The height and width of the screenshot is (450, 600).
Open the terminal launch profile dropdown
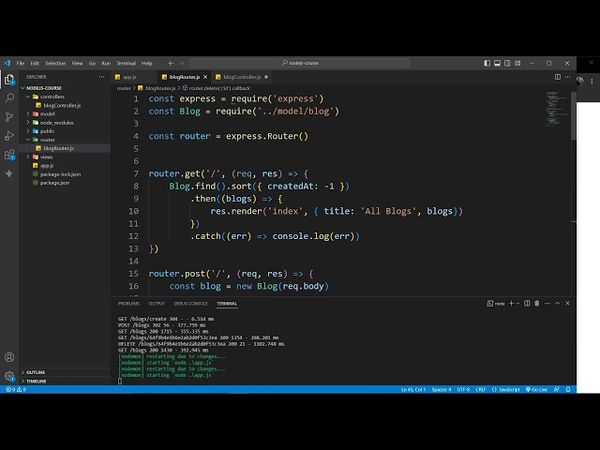click(518, 303)
